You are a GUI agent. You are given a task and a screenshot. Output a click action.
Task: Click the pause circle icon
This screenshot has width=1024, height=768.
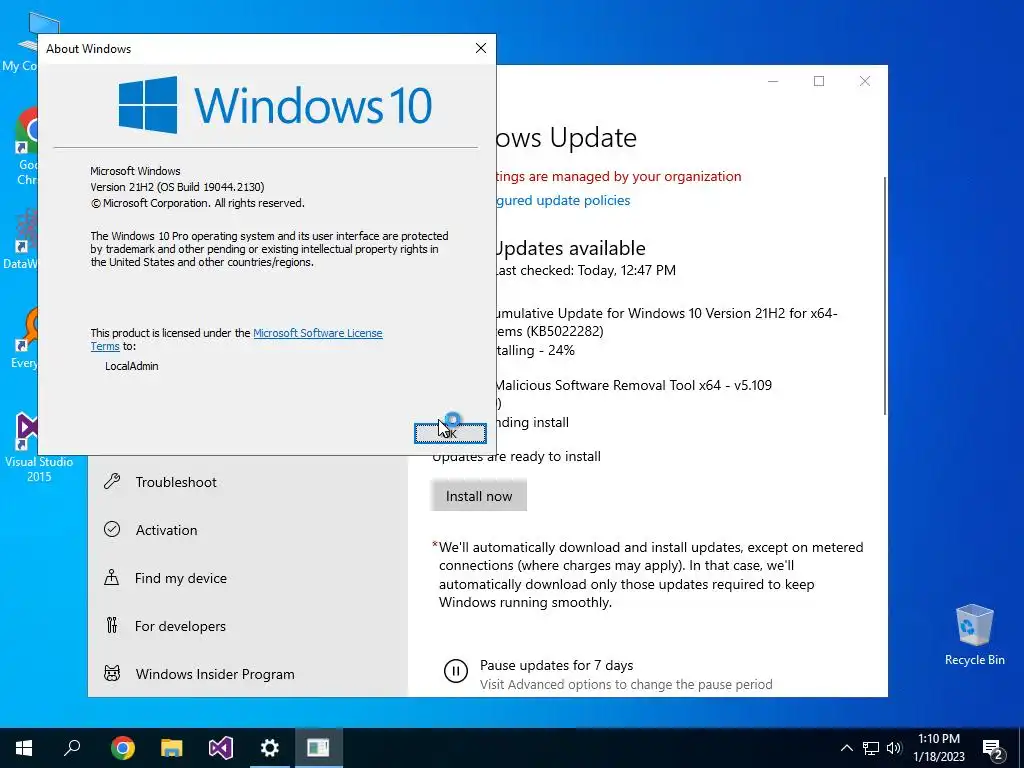tap(455, 671)
